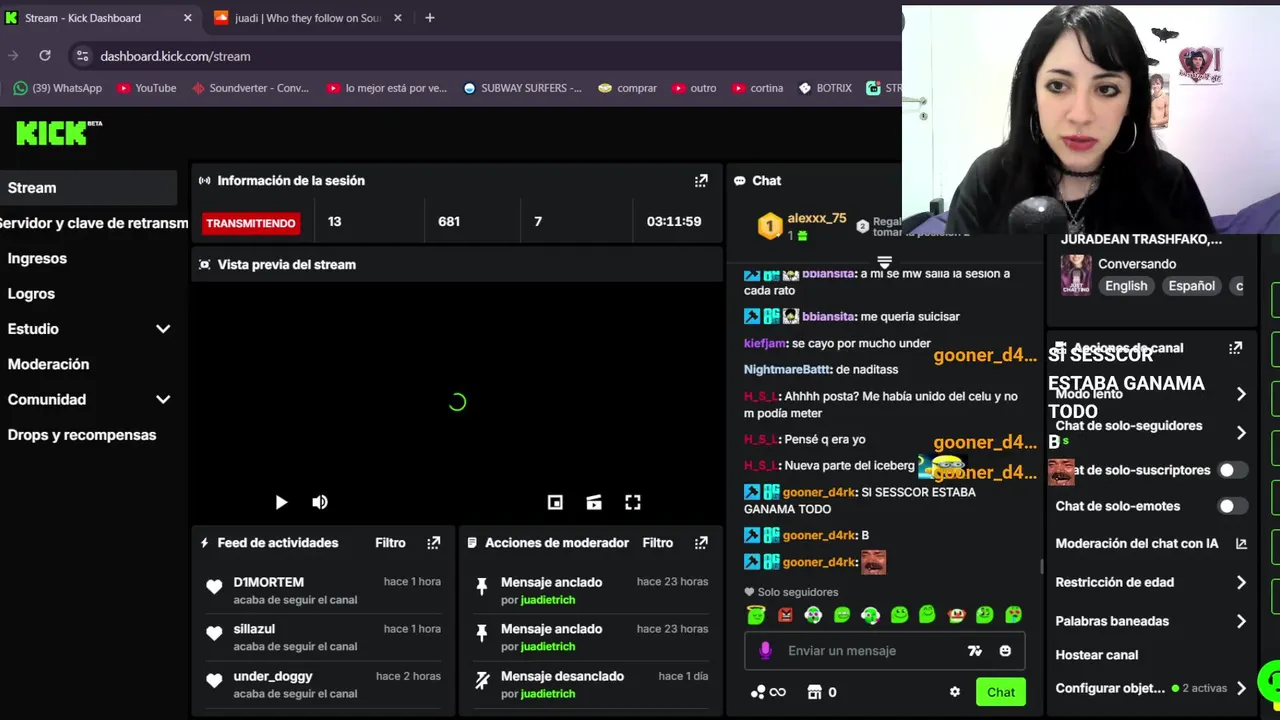This screenshot has height=720, width=1280.
Task: Toggle Chat de solo-emotes switch
Action: coord(1232,506)
